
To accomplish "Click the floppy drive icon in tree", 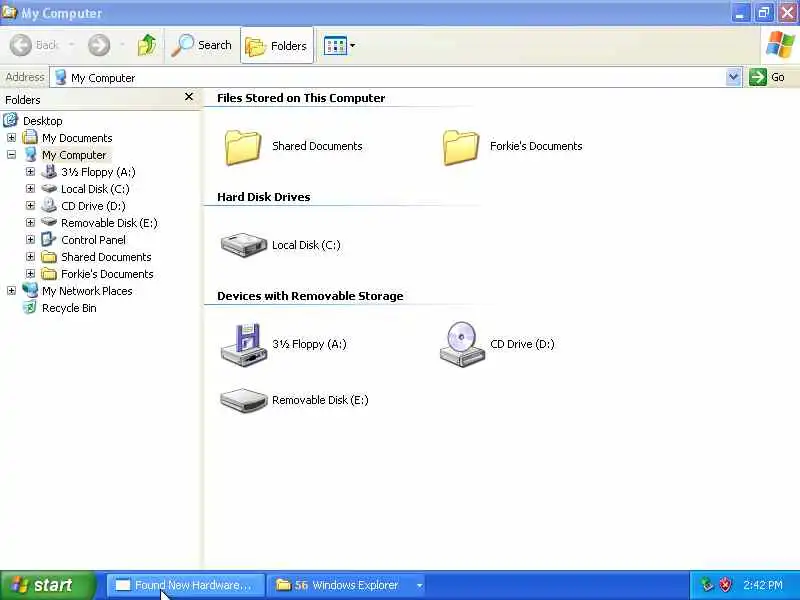I will coord(49,171).
